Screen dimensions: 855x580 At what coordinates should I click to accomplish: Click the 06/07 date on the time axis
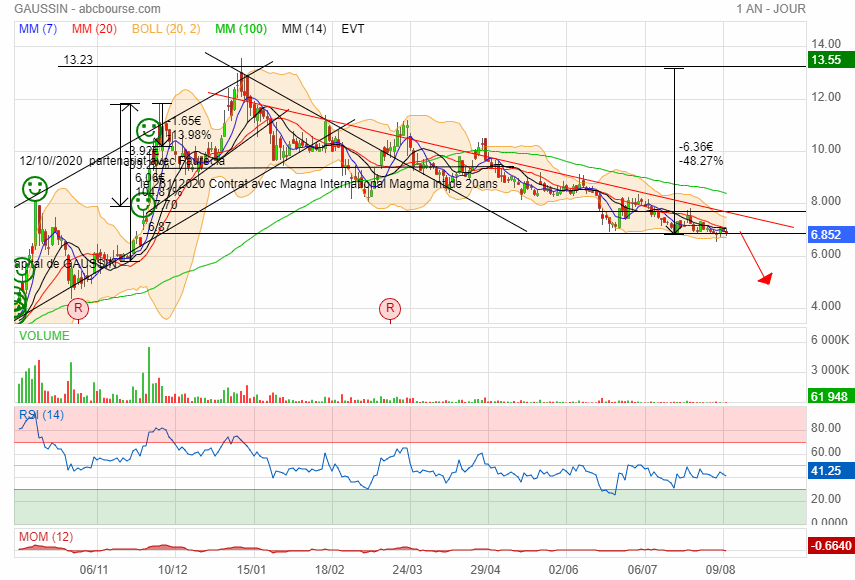click(x=642, y=570)
